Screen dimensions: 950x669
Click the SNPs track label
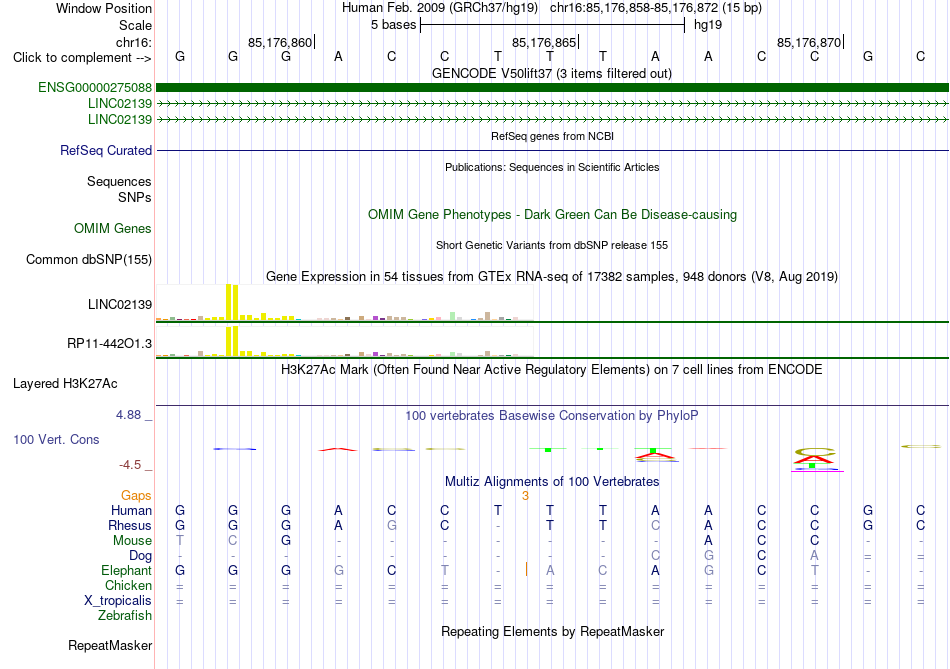click(x=135, y=198)
